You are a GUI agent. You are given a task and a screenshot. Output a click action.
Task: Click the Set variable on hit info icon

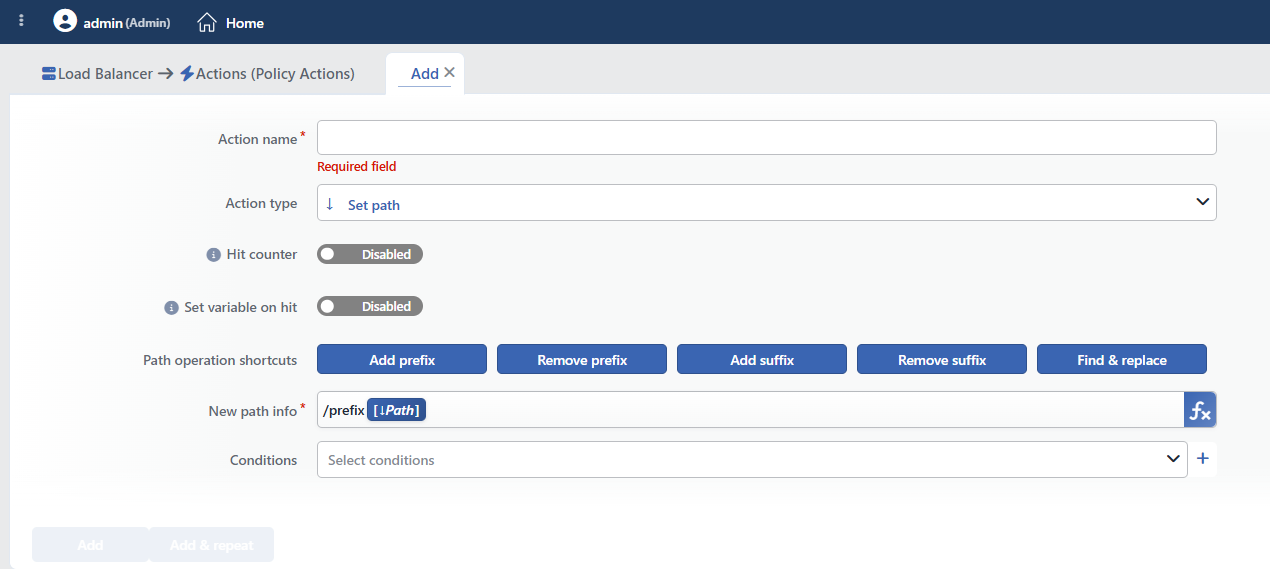pyautogui.click(x=171, y=308)
